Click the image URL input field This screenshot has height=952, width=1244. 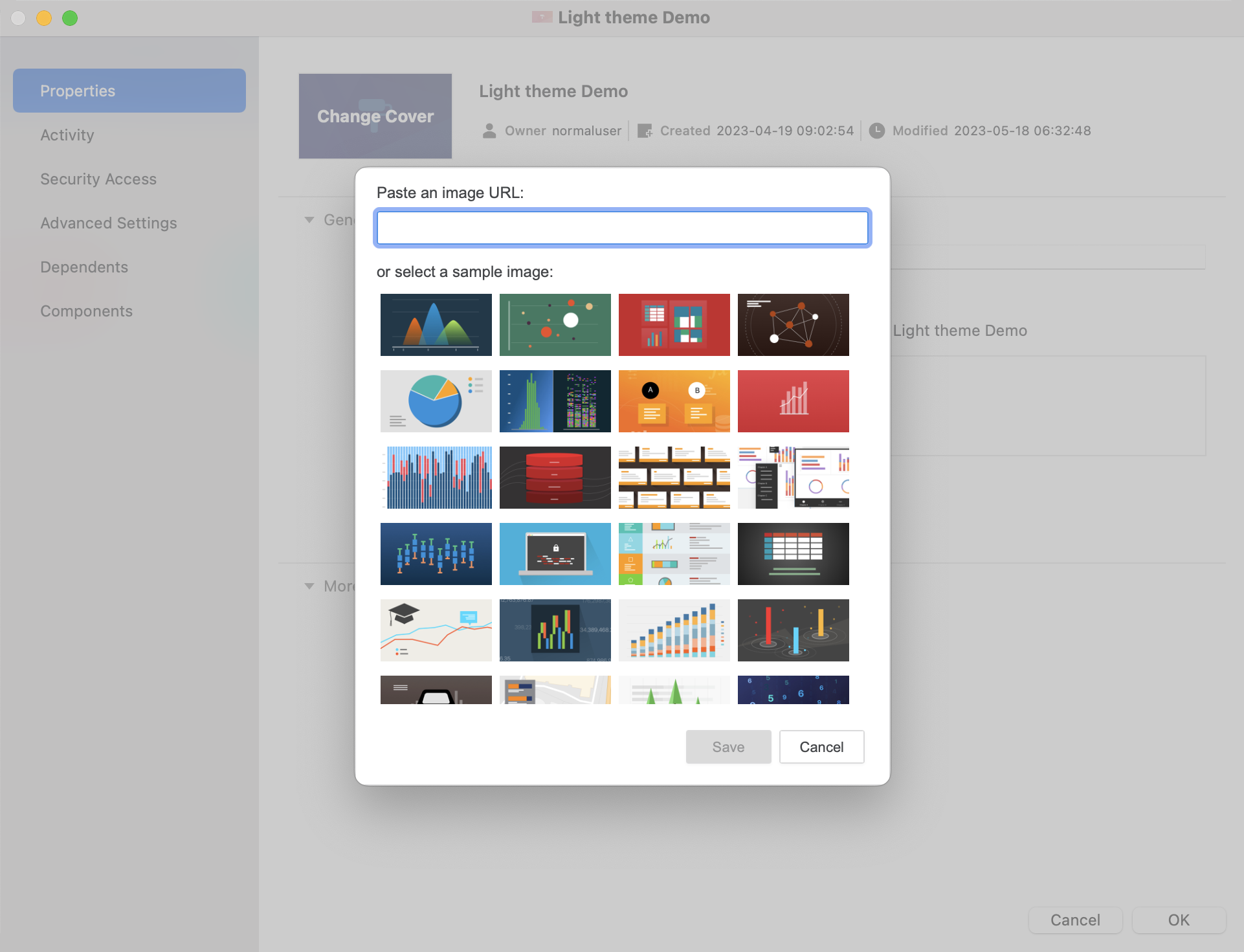pos(622,228)
